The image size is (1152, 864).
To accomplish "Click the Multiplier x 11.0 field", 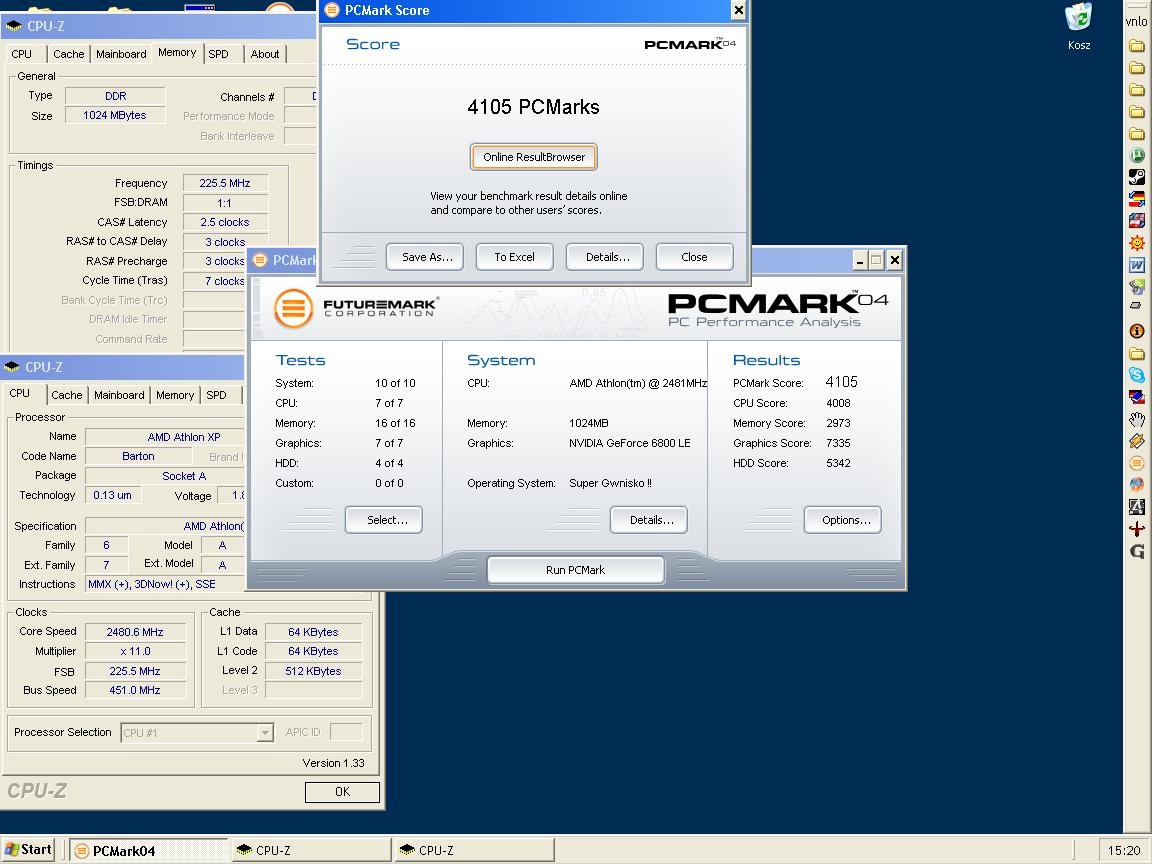I will [x=135, y=652].
